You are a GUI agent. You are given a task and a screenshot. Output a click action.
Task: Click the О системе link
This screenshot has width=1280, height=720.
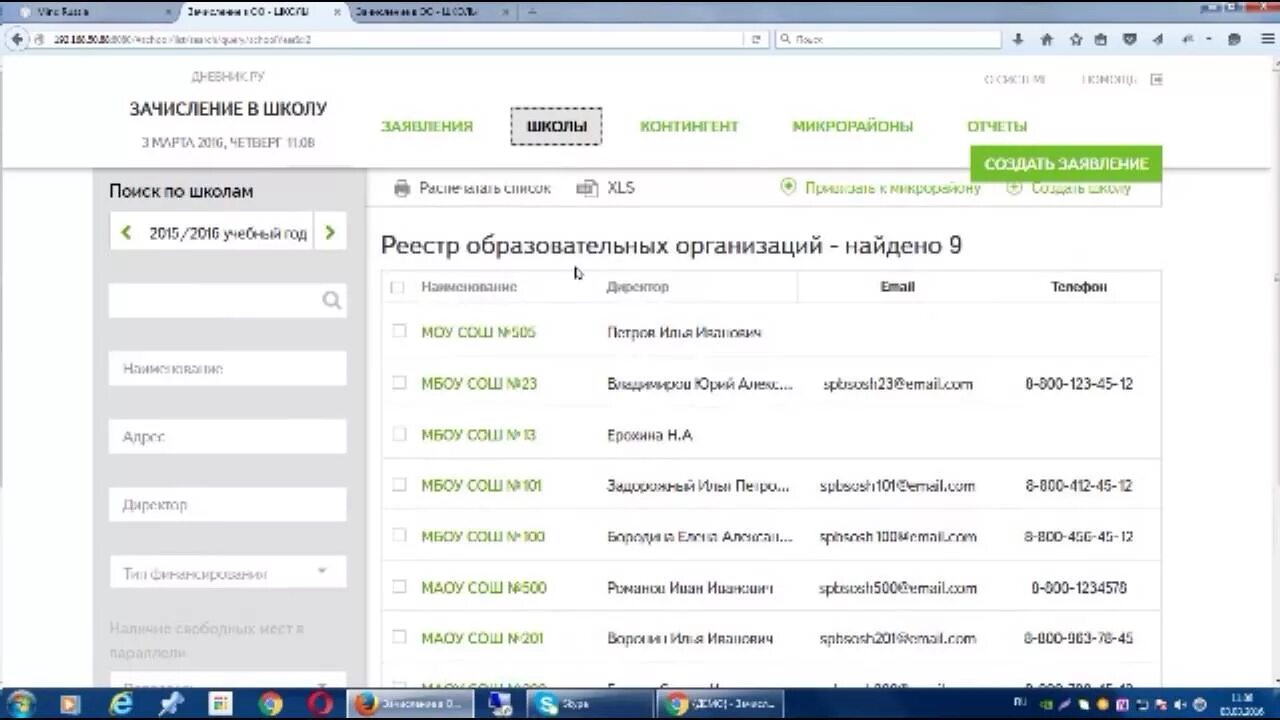click(1014, 79)
